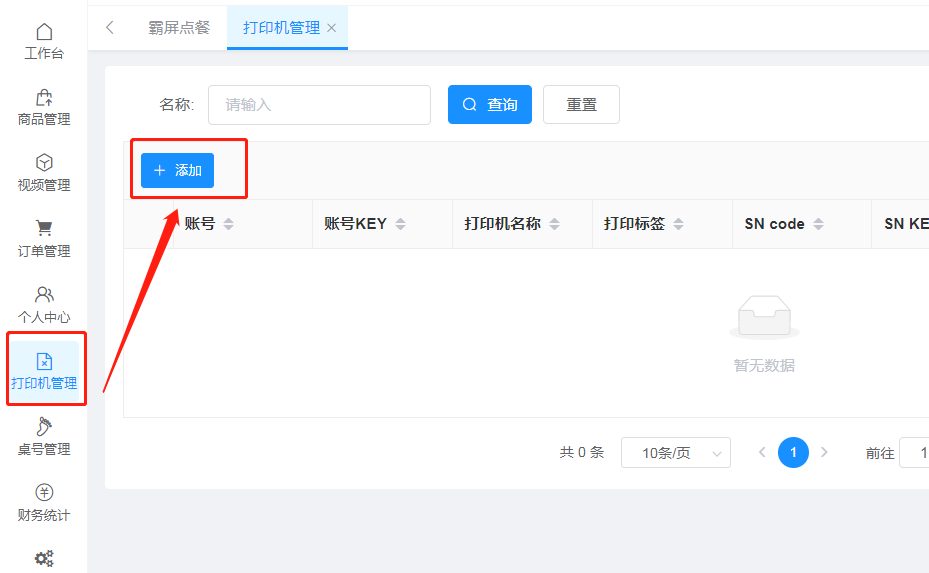The width and height of the screenshot is (929, 573).
Task: Click the back chevron beside tabs
Action: (110, 27)
